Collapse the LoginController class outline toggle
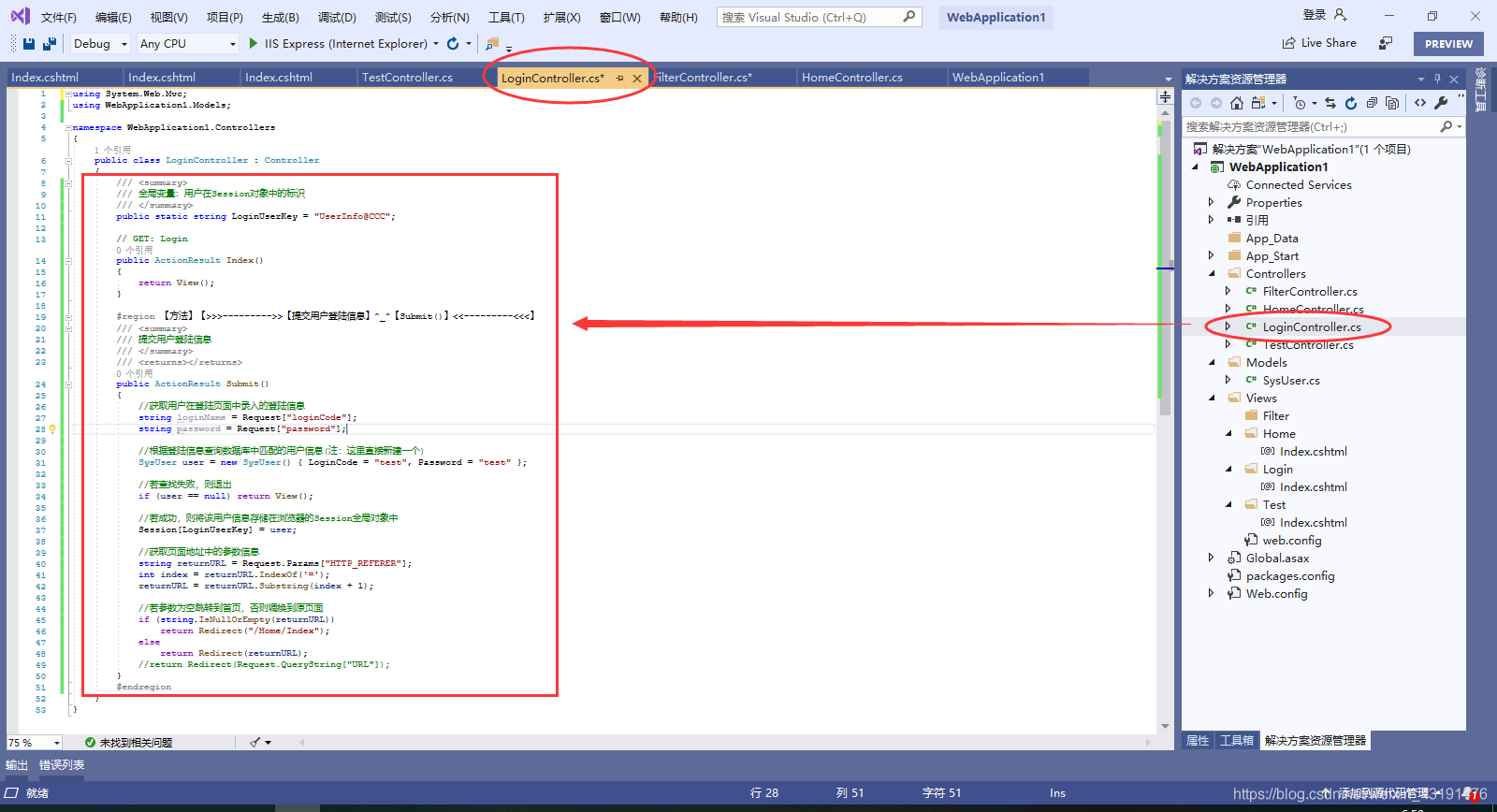The height and width of the screenshot is (812, 1497). tap(68, 161)
